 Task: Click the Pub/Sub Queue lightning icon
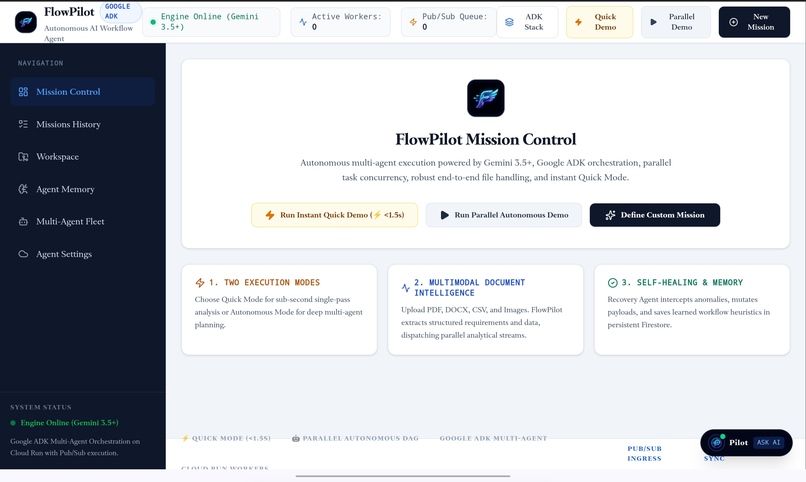click(413, 22)
